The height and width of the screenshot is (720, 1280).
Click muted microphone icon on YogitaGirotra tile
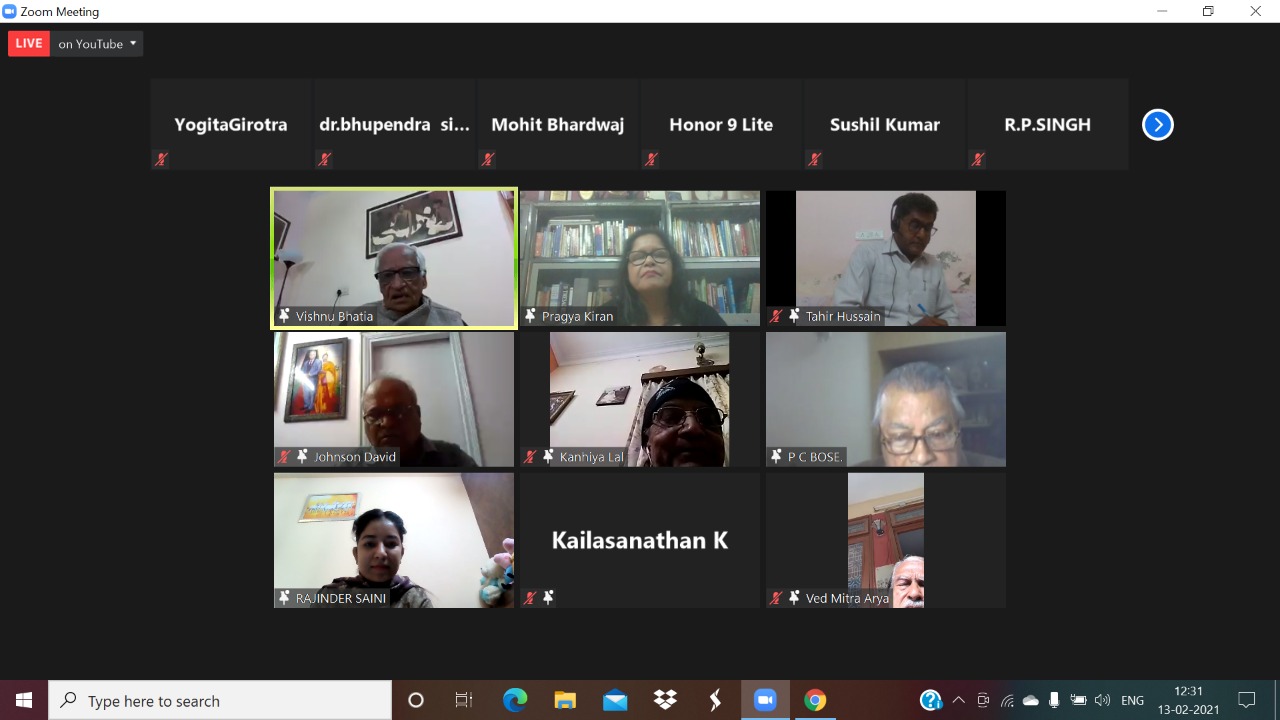point(161,159)
